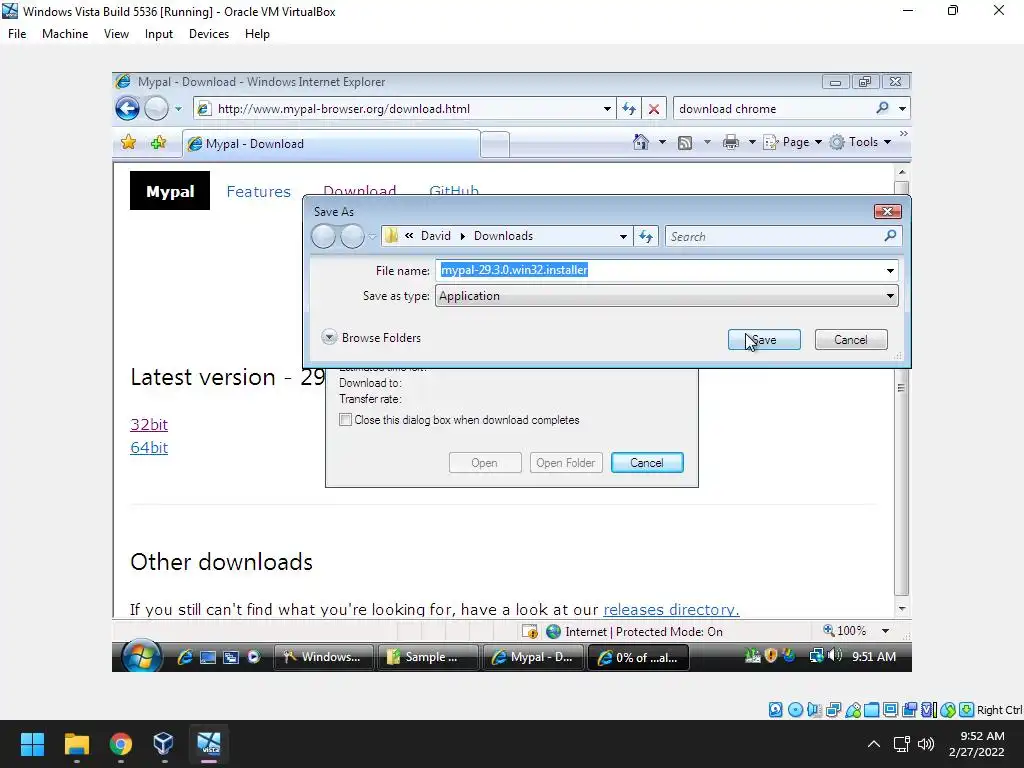Open VirtualBox Help menu
Viewport: 1024px width, 768px height.
[257, 34]
